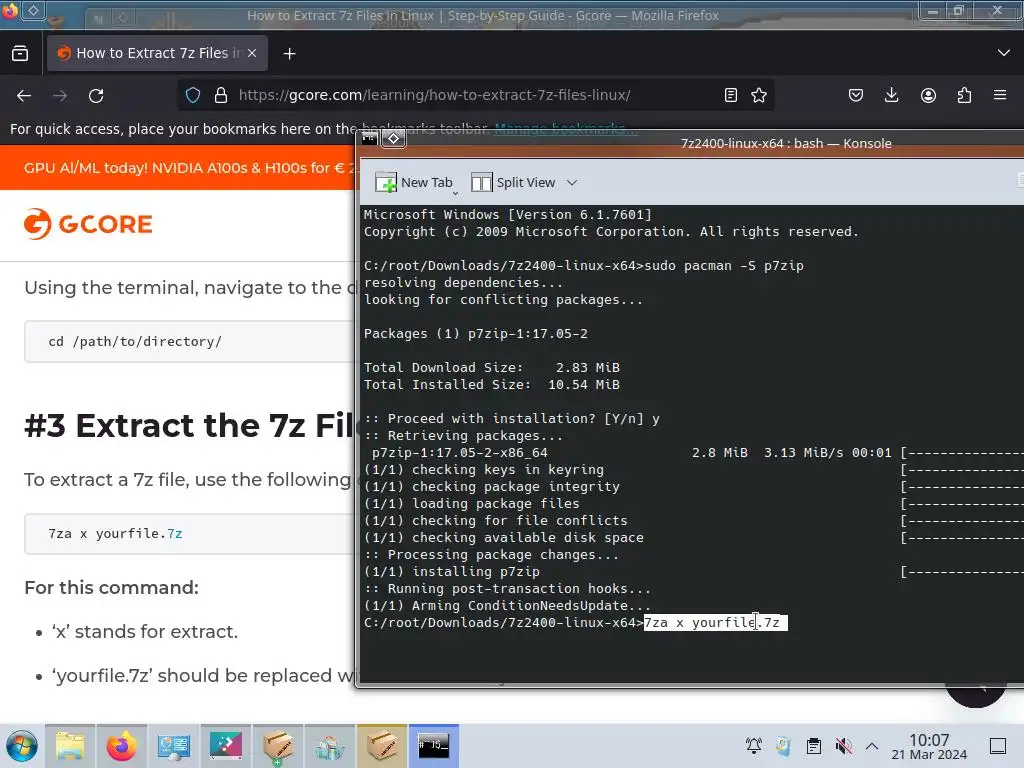Click the show desktop button
The height and width of the screenshot is (768, 1024).
coord(998,746)
